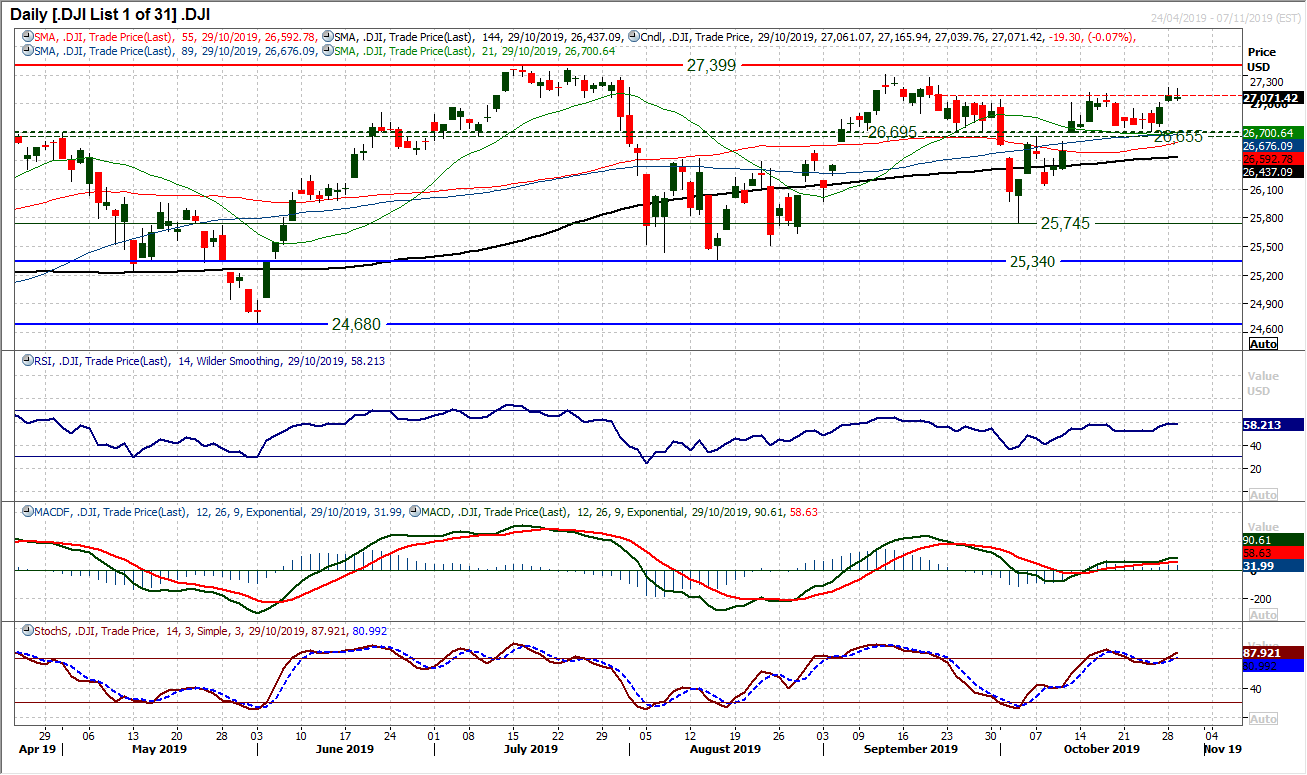Click the MACD histogram value tag 31.99
This screenshot has width=1307, height=775.
point(1273,565)
